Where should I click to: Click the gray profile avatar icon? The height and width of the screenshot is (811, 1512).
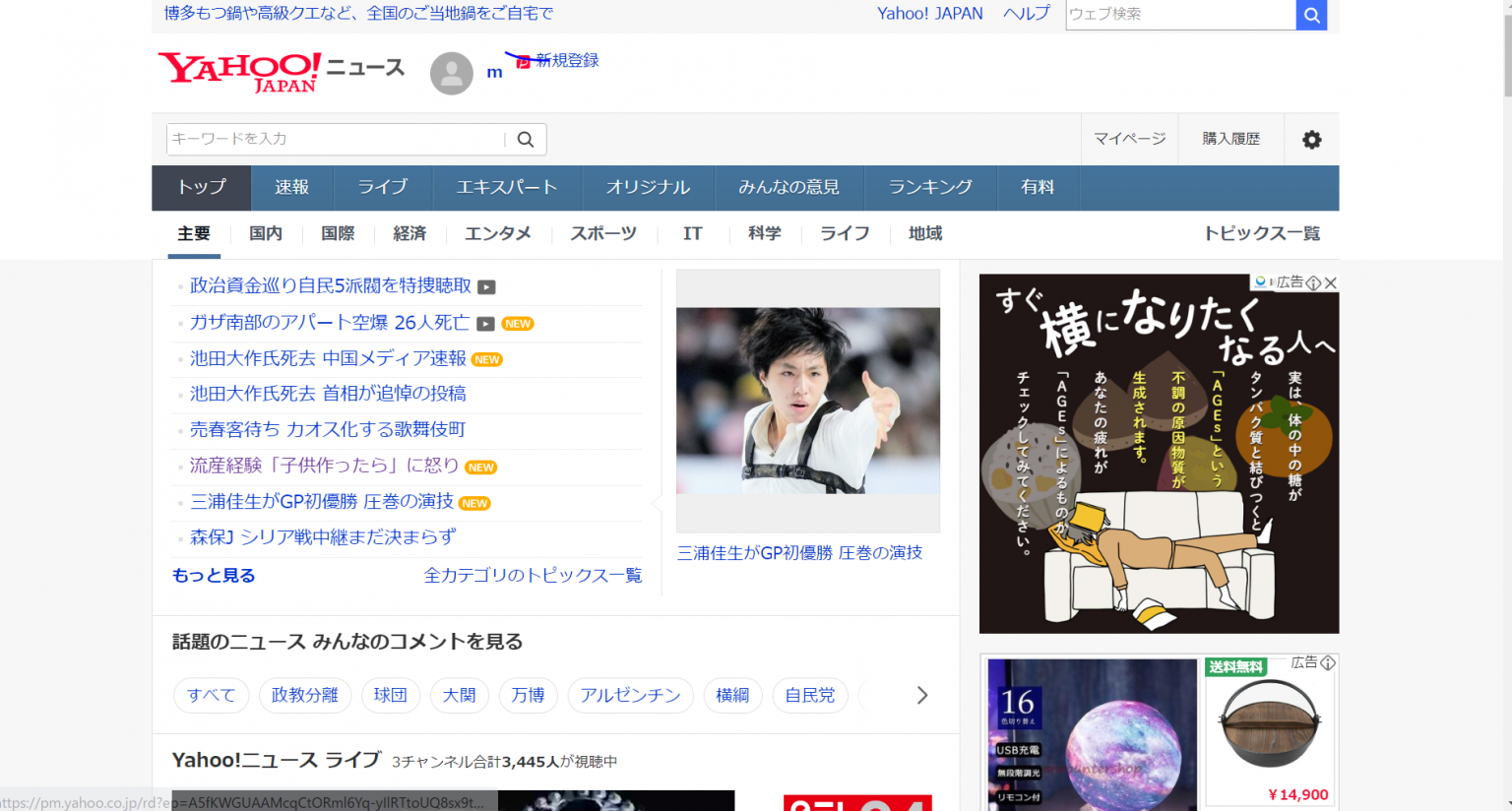451,73
